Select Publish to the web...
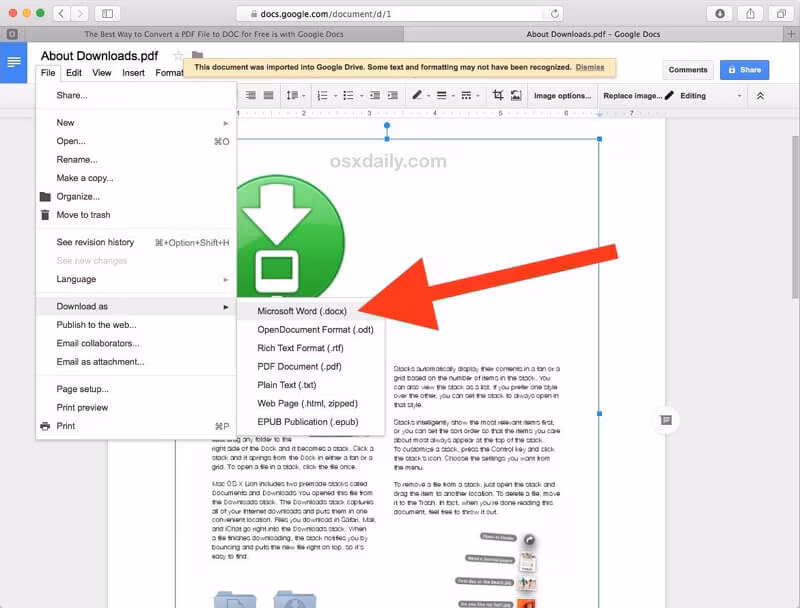The image size is (800, 608). coord(136,325)
